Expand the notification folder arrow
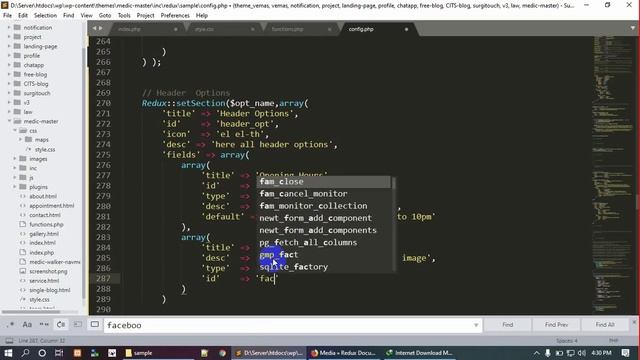This screenshot has height=360, width=640. [9, 27]
